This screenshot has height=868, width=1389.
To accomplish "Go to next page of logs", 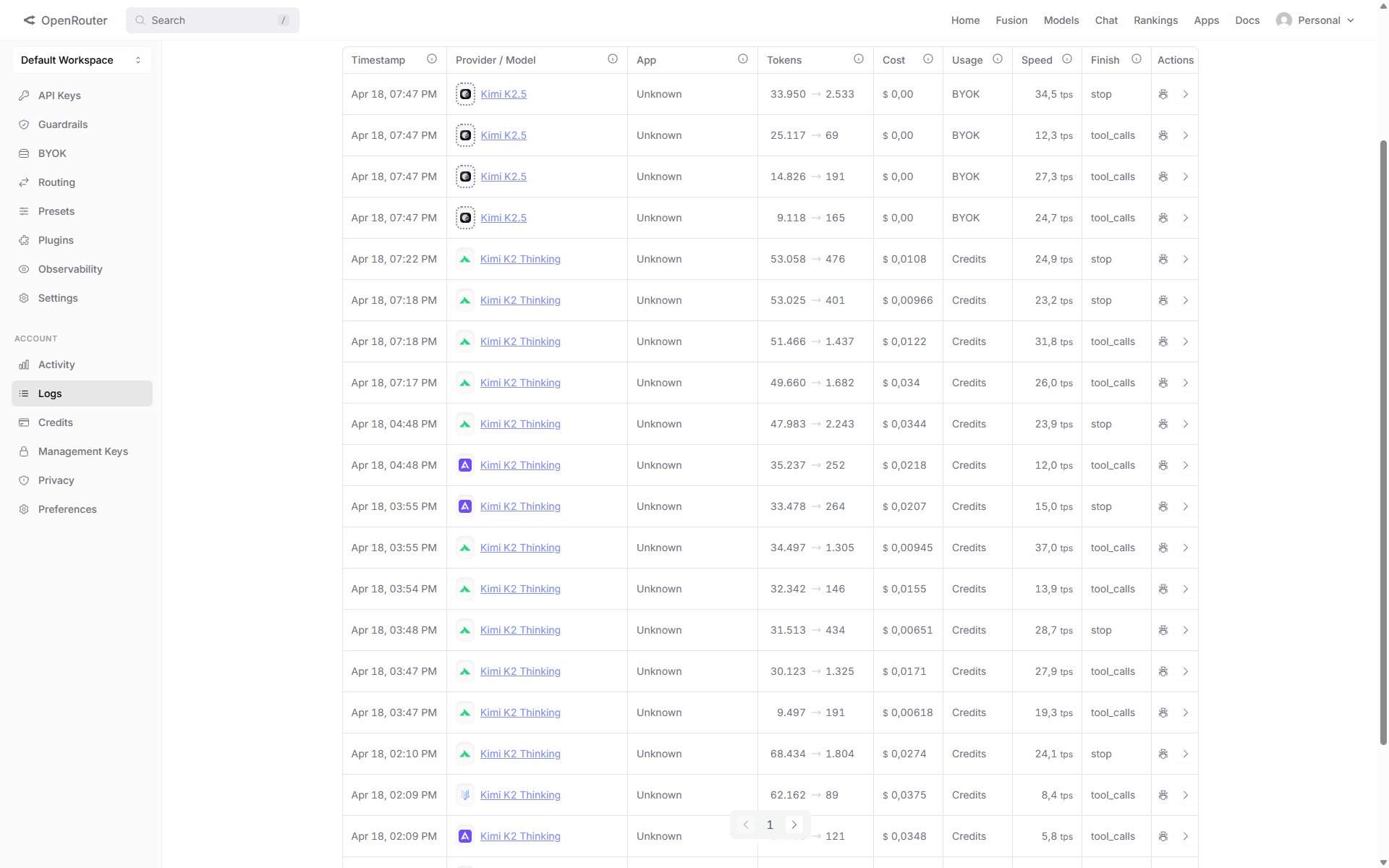I will pos(794,825).
